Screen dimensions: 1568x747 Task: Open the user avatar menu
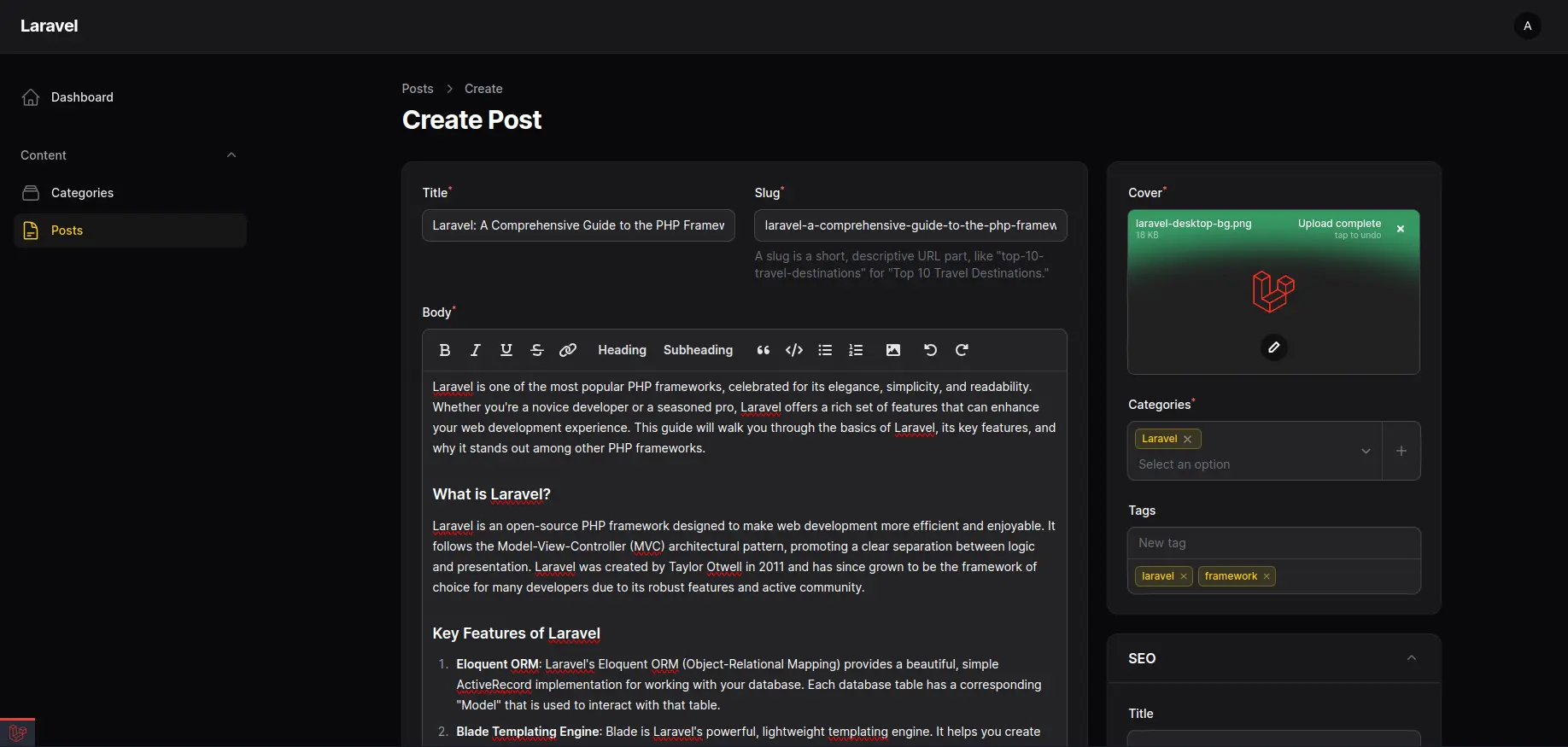point(1528,26)
